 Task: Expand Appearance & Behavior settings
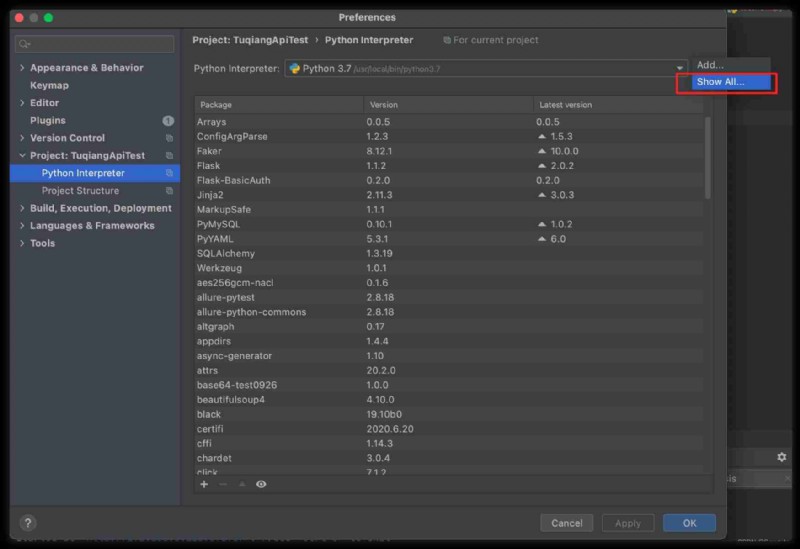(x=22, y=67)
